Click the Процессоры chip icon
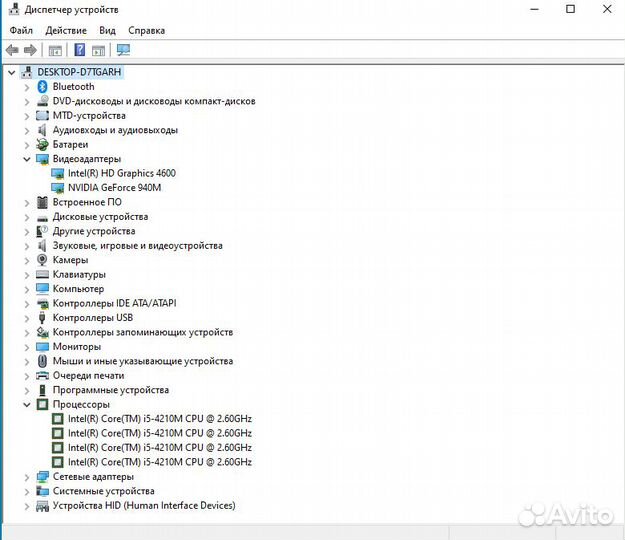 [x=42, y=405]
